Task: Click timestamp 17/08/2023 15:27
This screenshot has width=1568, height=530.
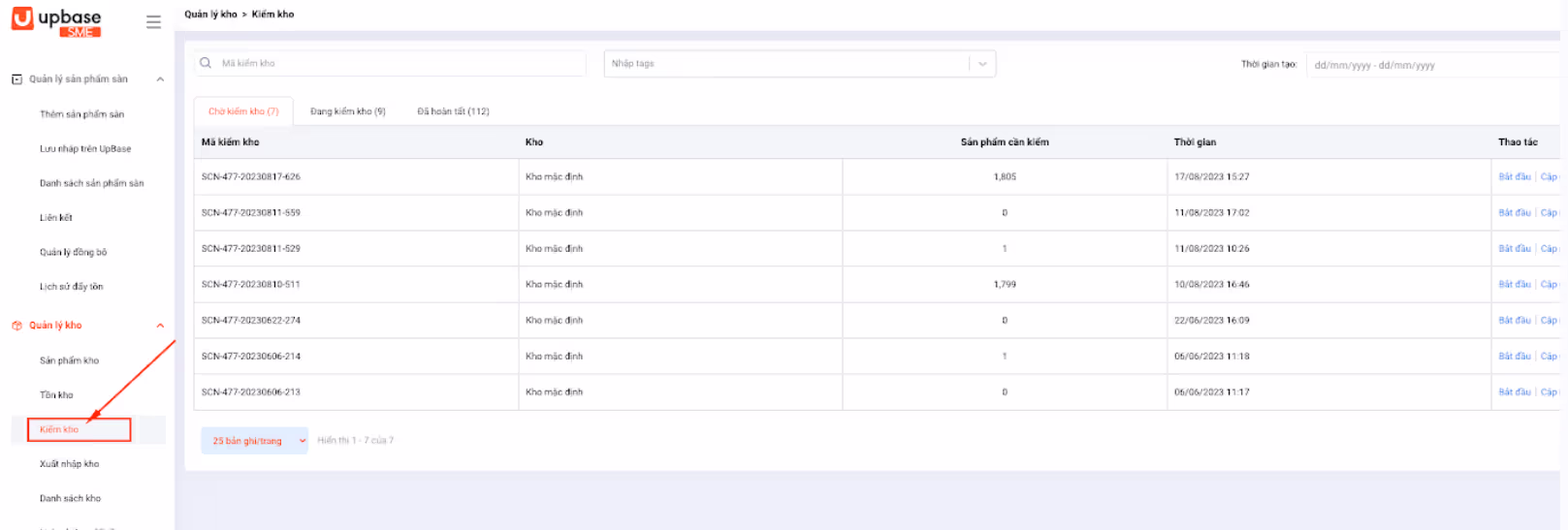Action: point(1212,177)
